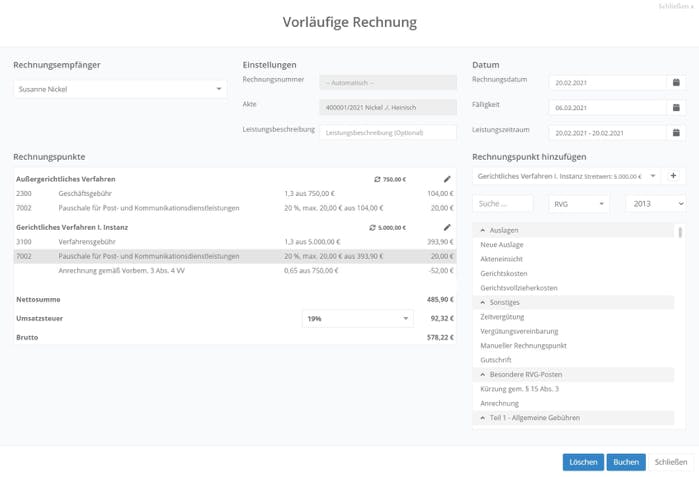Click the Buchen button
This screenshot has width=699, height=477.
tap(625, 462)
